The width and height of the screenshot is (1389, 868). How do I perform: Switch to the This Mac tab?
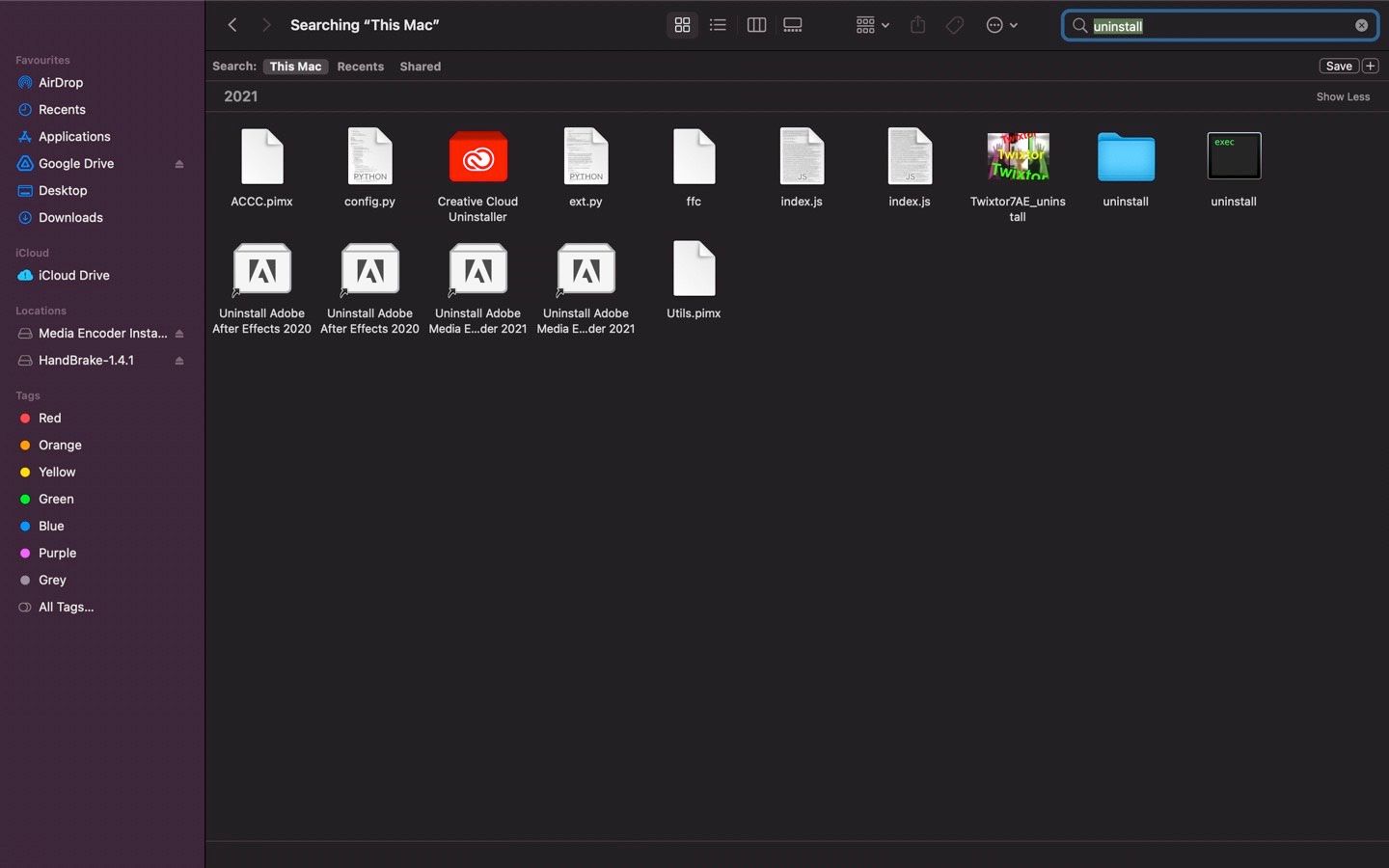click(295, 66)
